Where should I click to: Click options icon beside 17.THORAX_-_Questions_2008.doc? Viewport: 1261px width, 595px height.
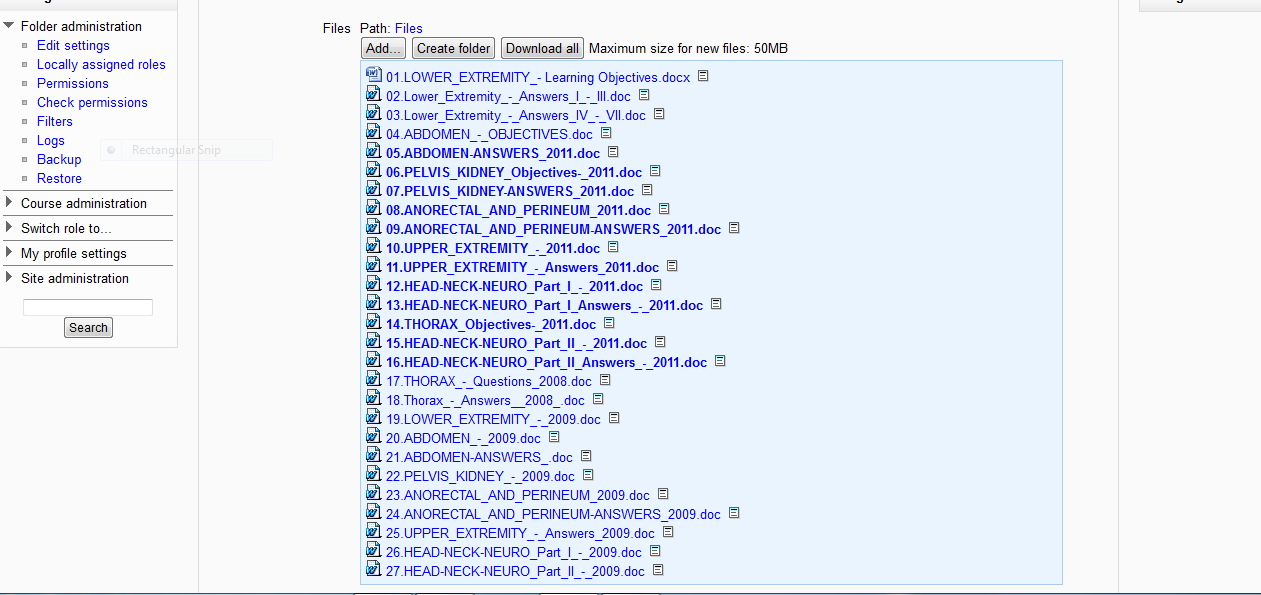point(605,380)
